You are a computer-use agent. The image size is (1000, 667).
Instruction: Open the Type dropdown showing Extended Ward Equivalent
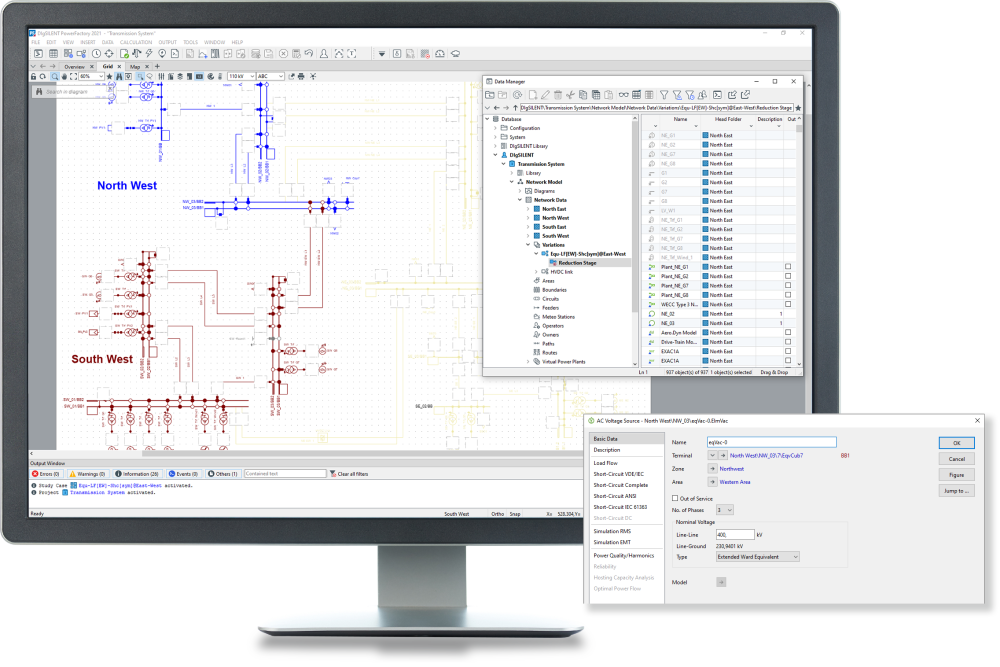tap(758, 557)
